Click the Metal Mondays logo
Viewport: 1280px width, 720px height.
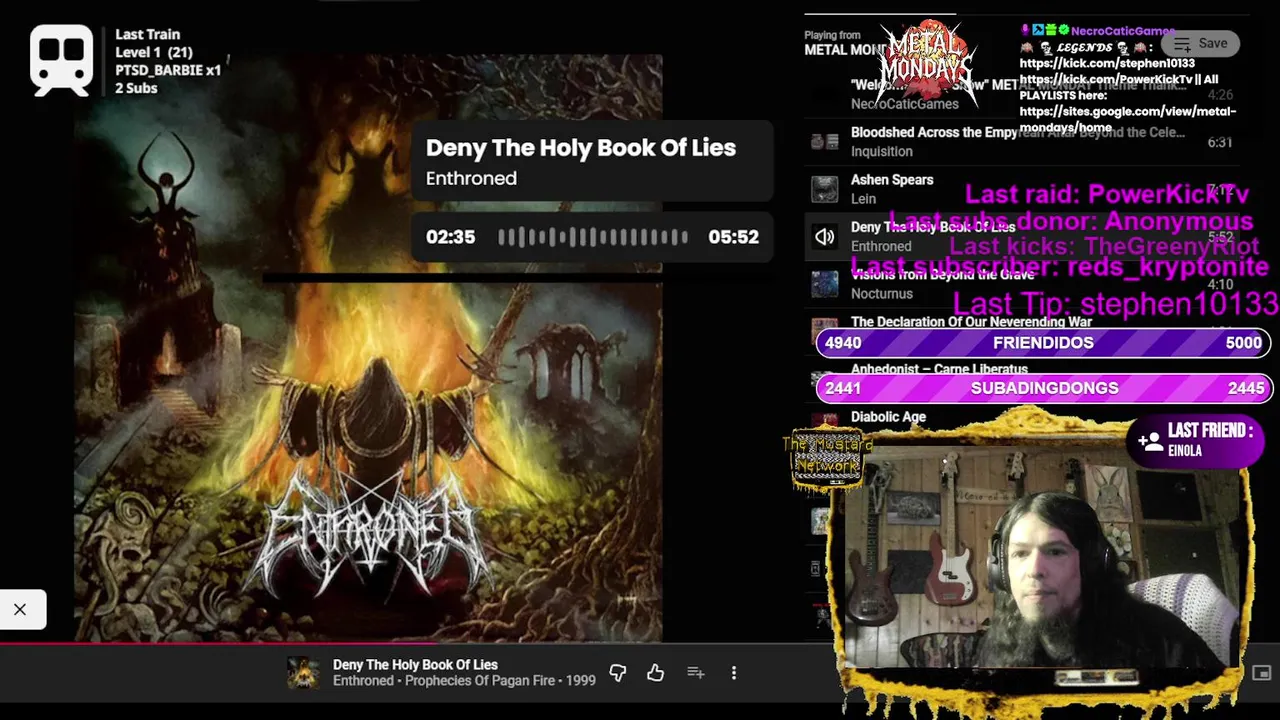tap(926, 62)
